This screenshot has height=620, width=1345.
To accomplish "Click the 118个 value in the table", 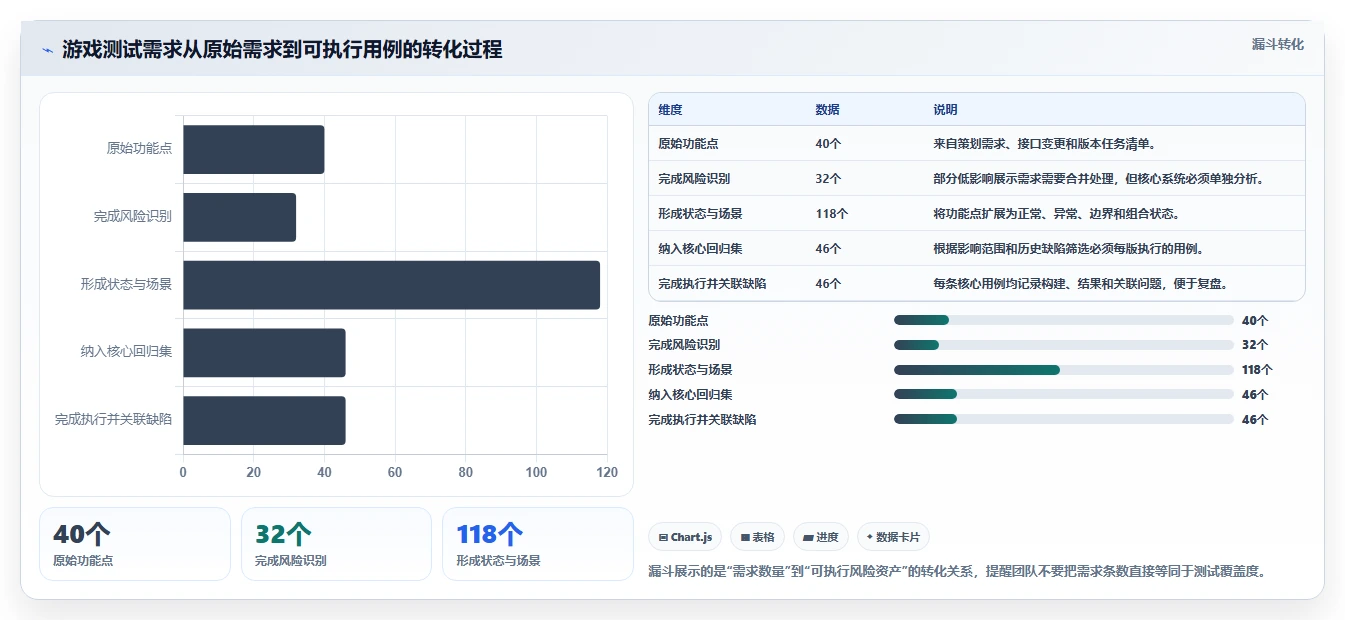I will (x=832, y=214).
